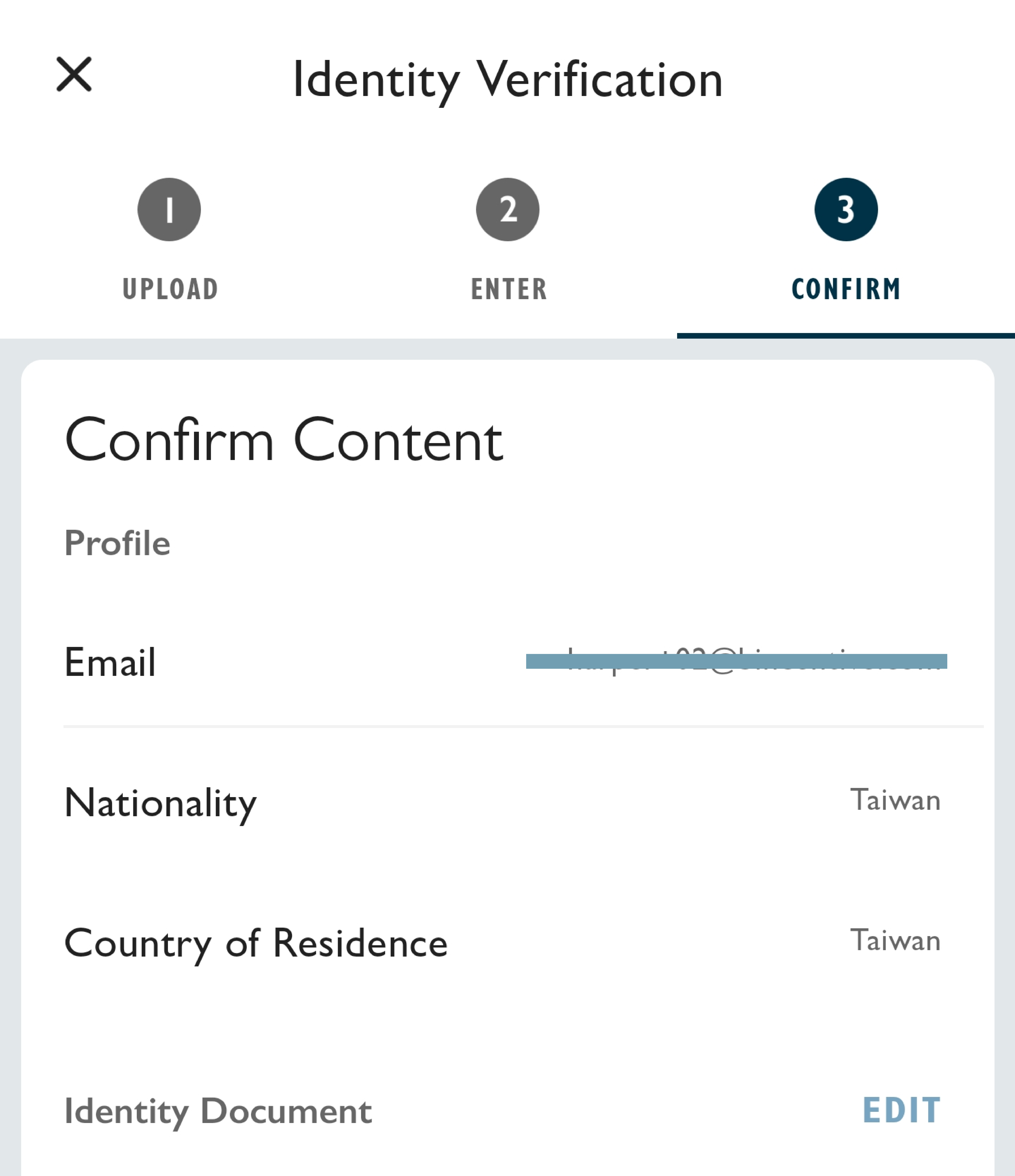Edit the Identity Document section

(x=902, y=1110)
